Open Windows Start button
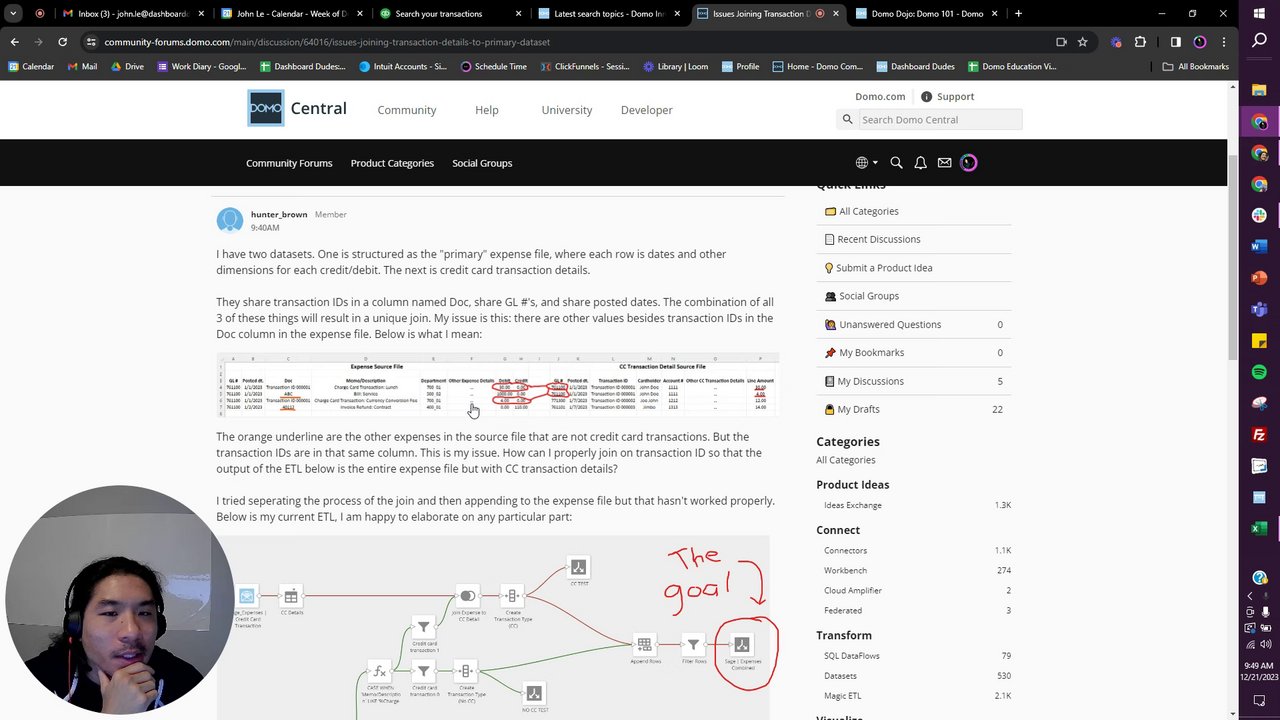The image size is (1280, 720). (1259, 13)
